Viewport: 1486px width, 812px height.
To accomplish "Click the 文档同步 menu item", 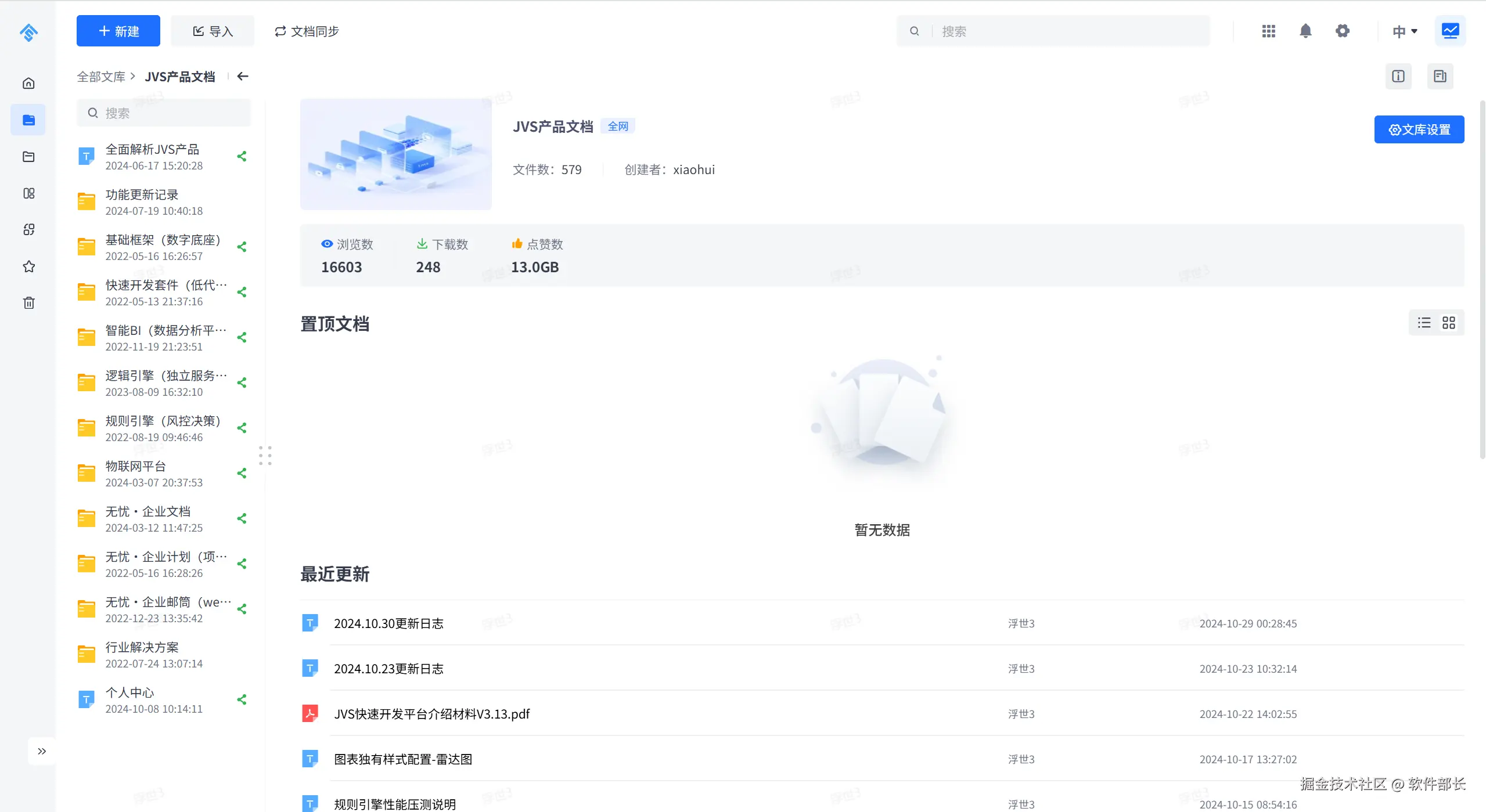I will (x=307, y=31).
